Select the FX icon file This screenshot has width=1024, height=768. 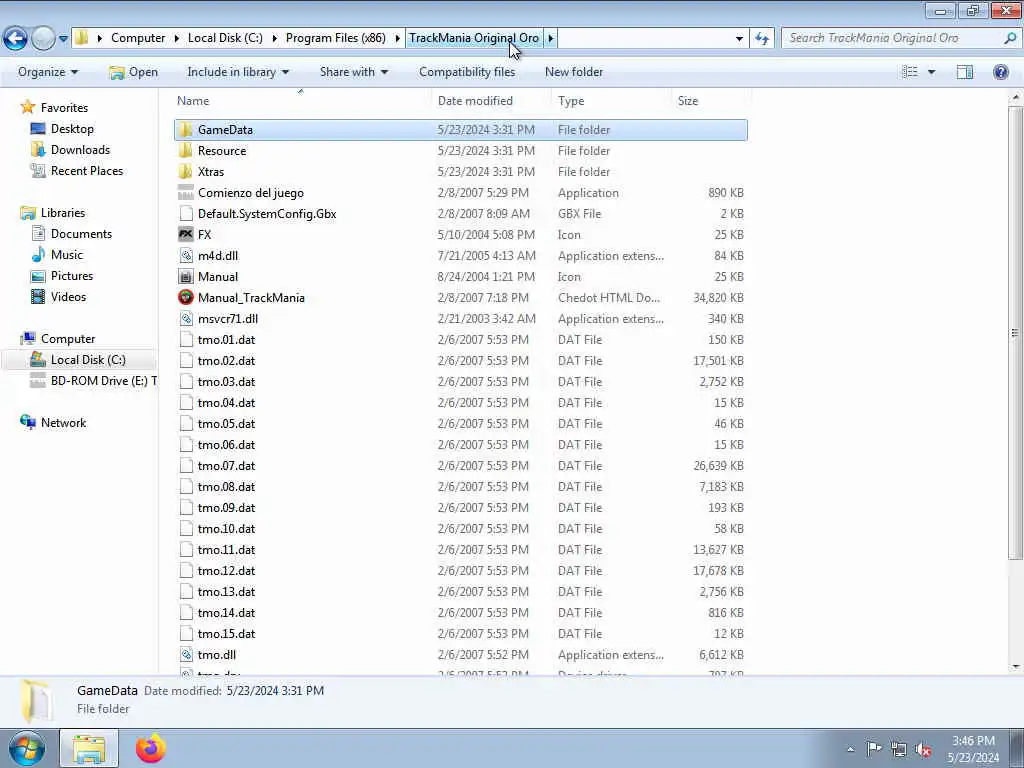tap(186, 234)
